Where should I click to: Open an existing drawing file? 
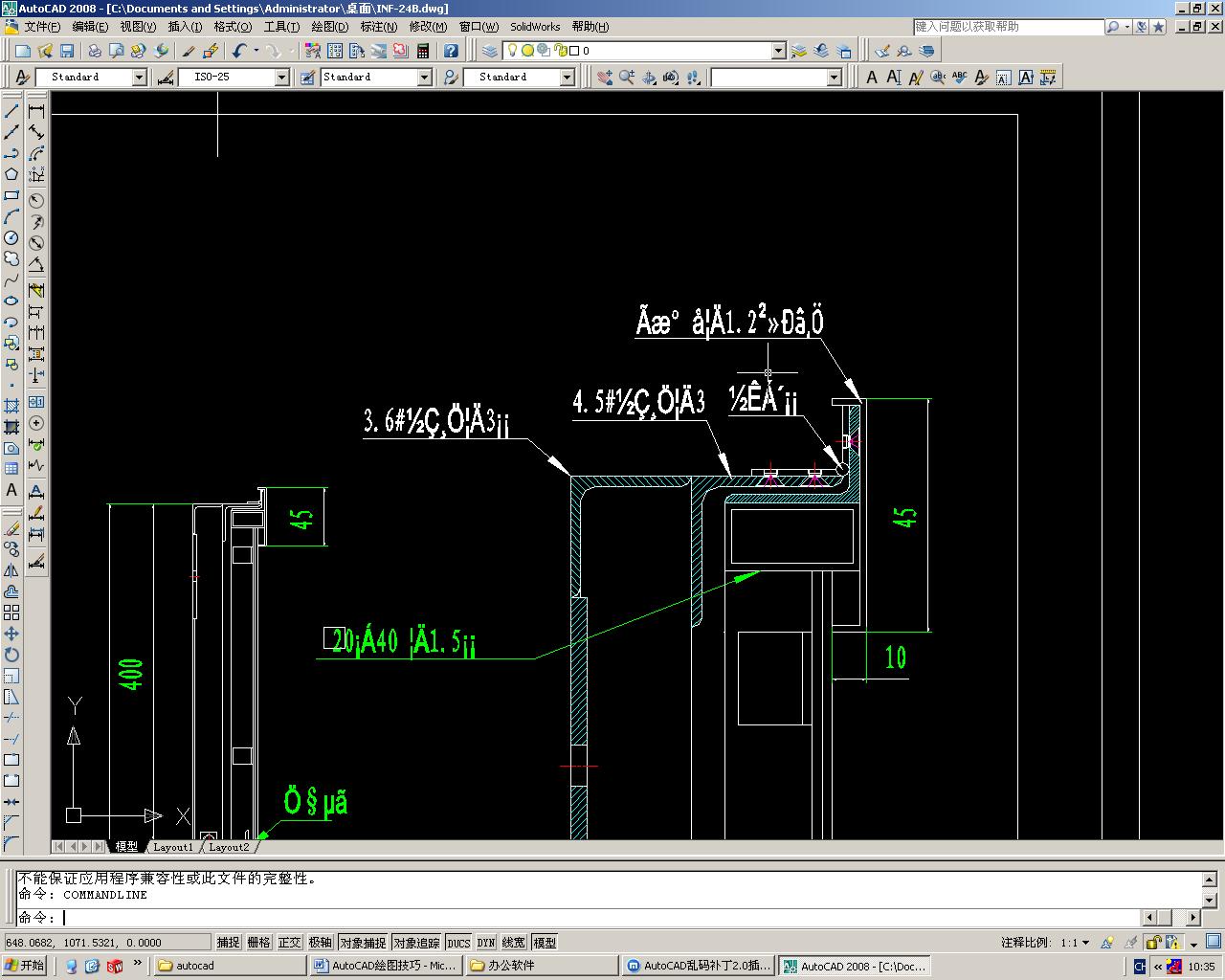pyautogui.click(x=45, y=51)
